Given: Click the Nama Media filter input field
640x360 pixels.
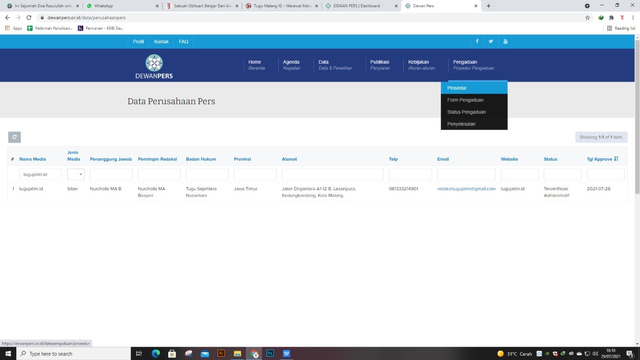Looking at the screenshot, I should pyautogui.click(x=40, y=174).
